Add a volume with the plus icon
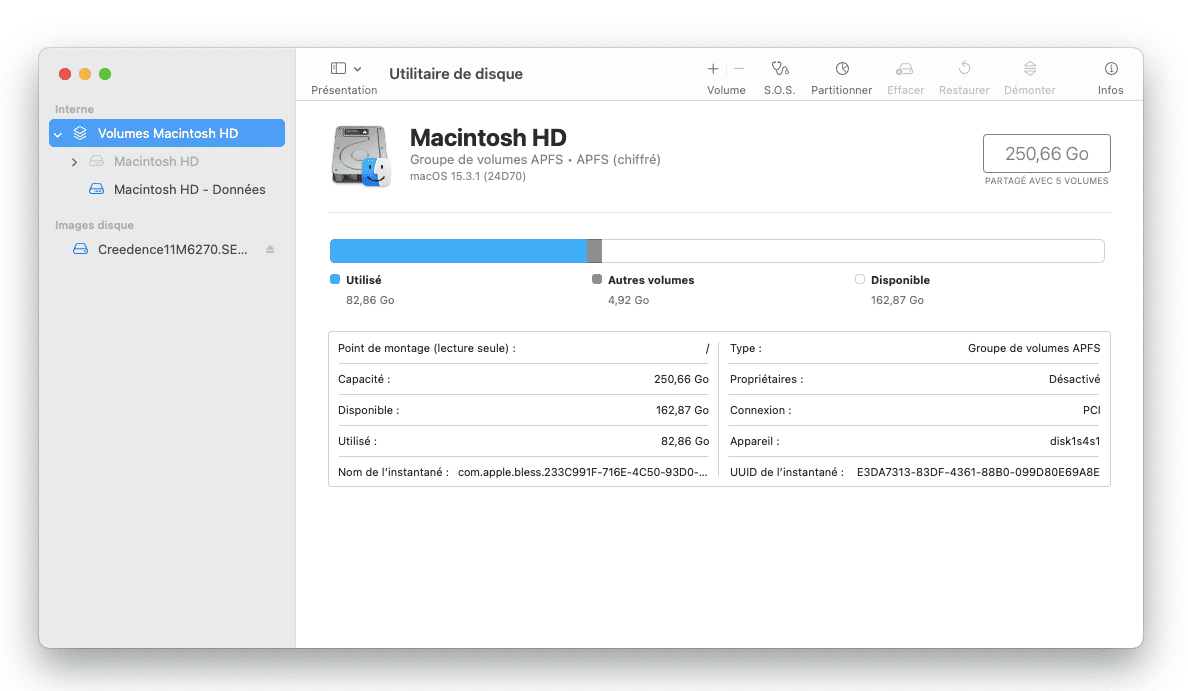Viewport: 1188px width, 691px height. [713, 69]
